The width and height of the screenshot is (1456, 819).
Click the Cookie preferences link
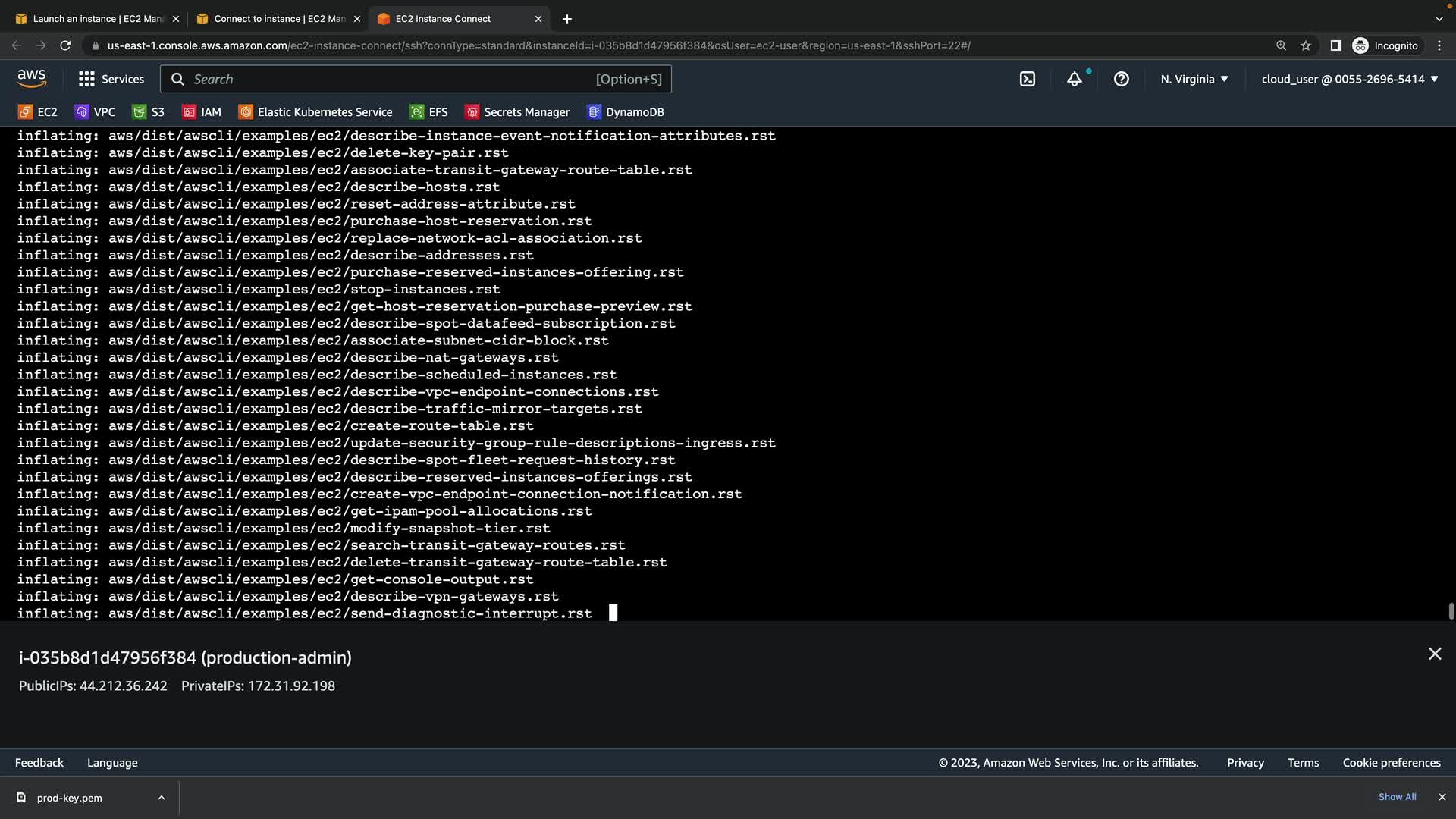pos(1391,763)
